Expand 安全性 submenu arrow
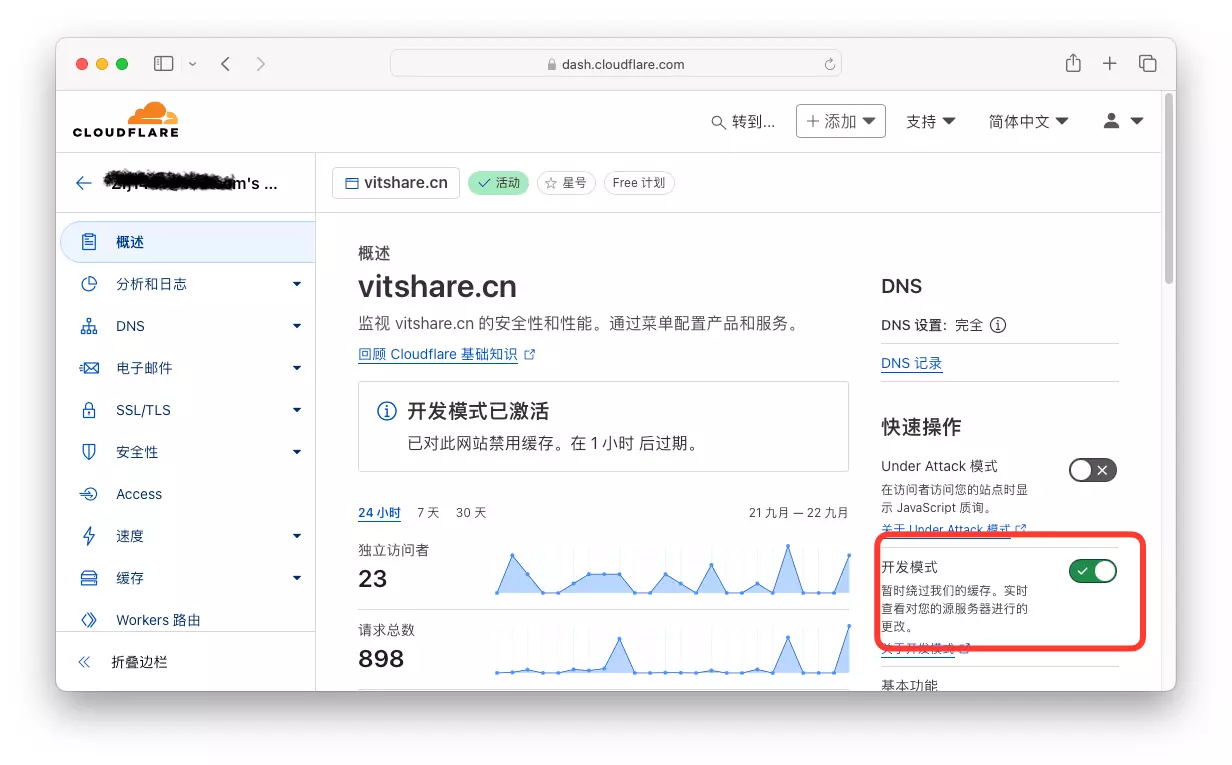The width and height of the screenshot is (1232, 765). (297, 452)
